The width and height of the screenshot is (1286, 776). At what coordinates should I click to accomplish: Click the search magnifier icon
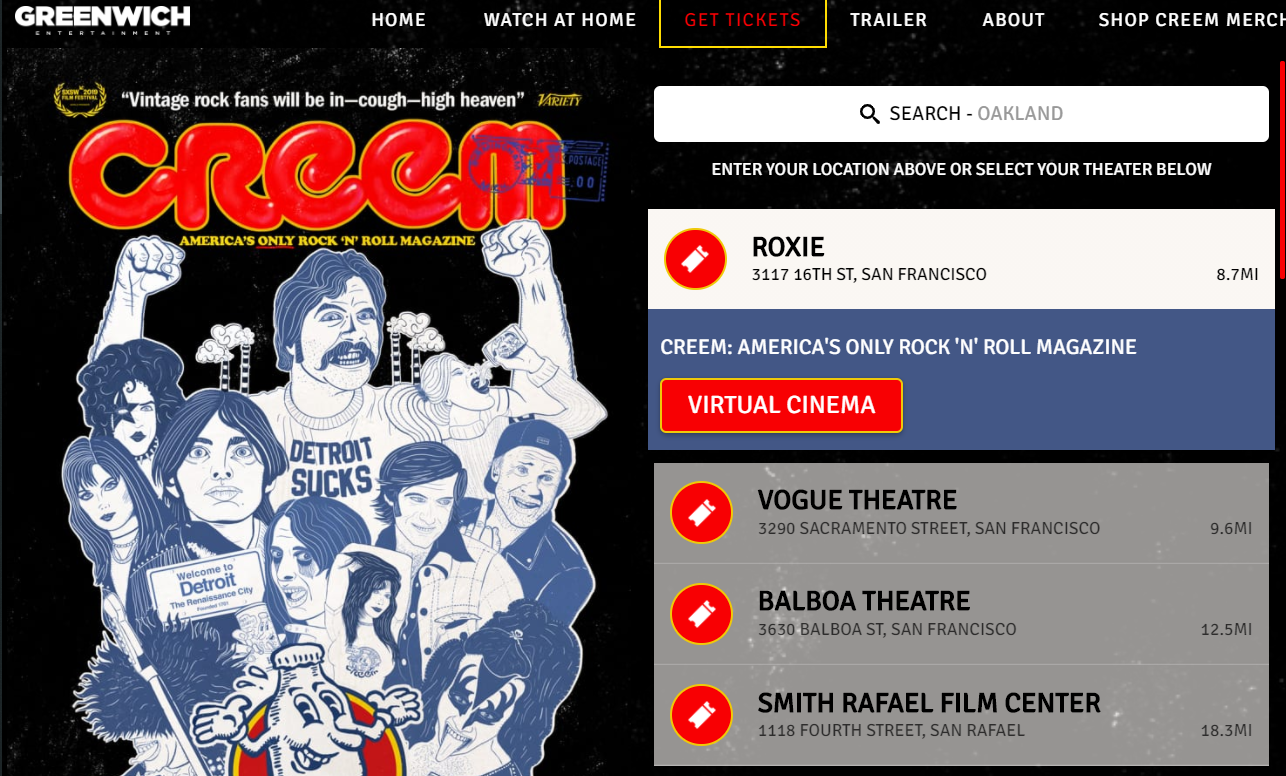pos(870,114)
